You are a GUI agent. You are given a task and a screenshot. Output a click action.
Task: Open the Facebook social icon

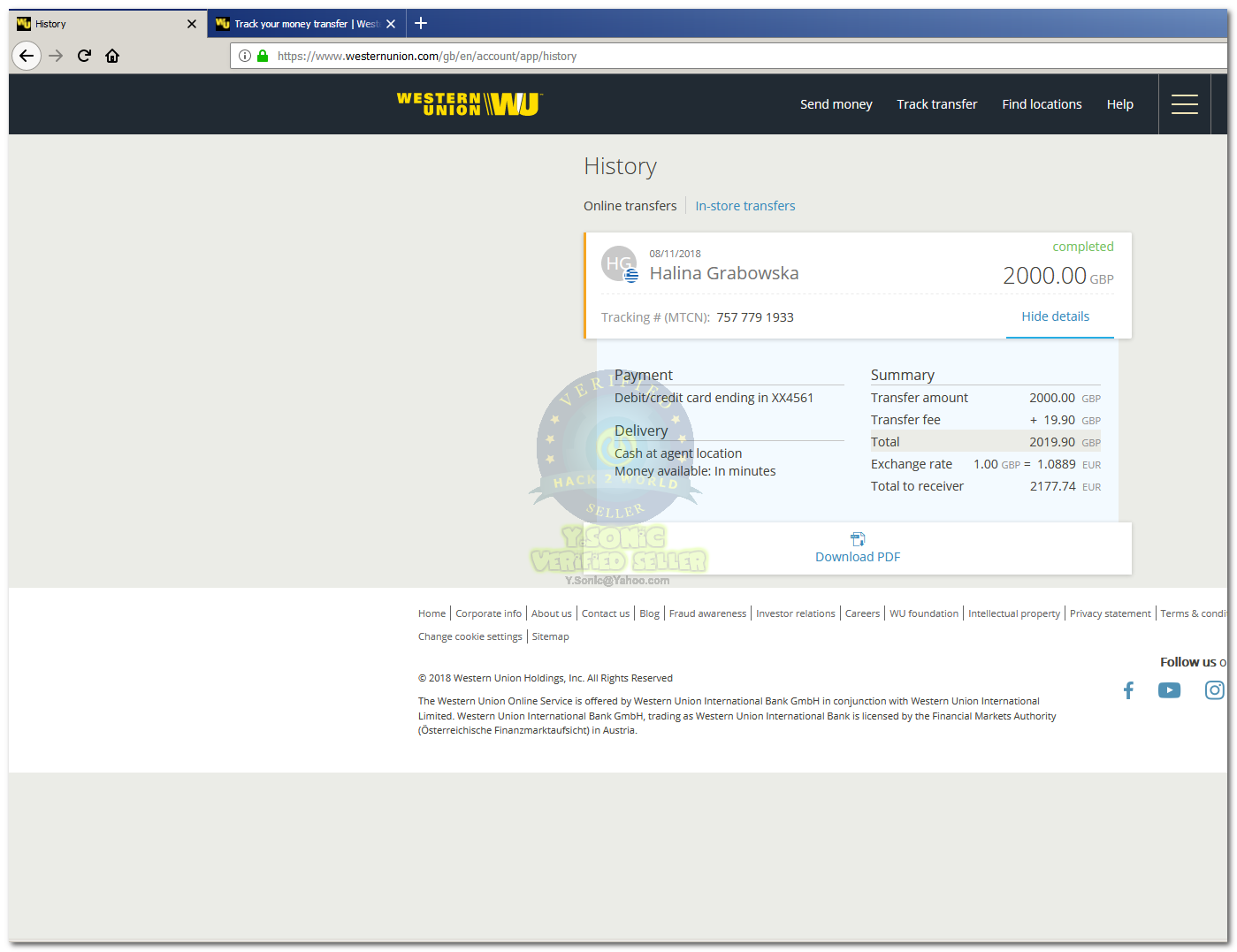(1128, 690)
